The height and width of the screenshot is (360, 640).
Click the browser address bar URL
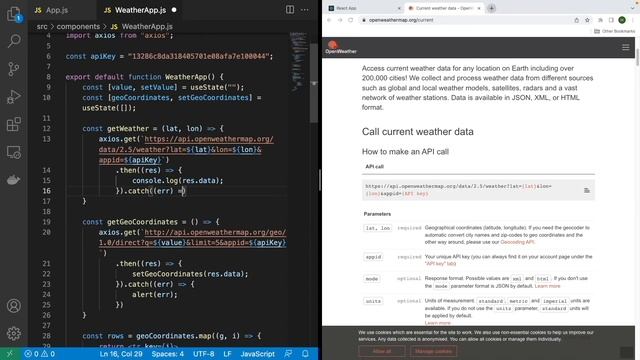click(x=401, y=20)
